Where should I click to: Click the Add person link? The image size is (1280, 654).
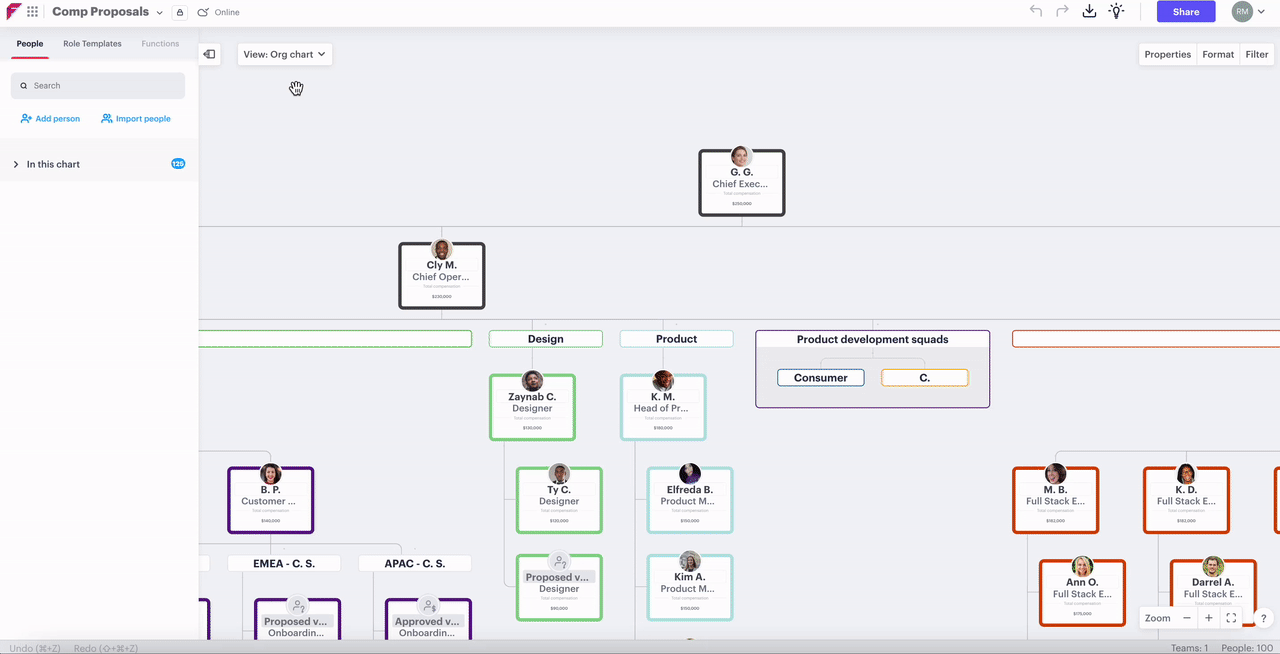tap(50, 119)
